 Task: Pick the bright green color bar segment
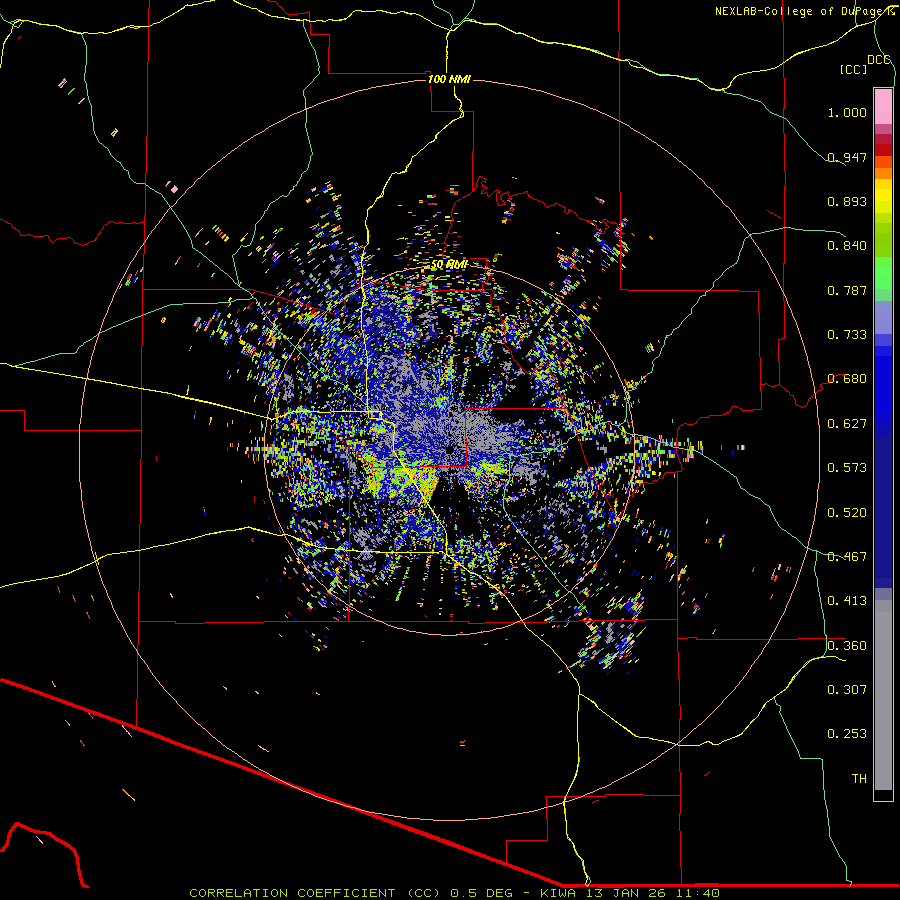point(883,273)
